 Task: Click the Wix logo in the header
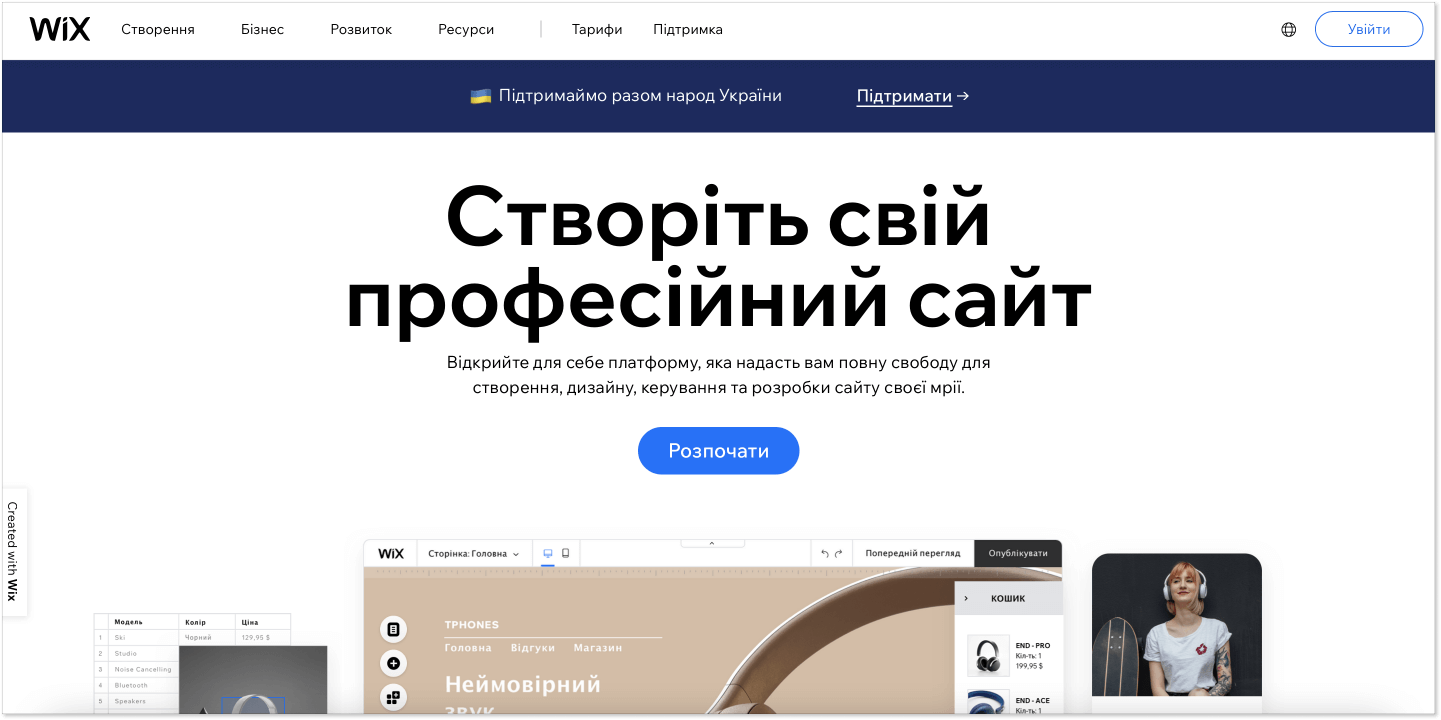coord(60,29)
